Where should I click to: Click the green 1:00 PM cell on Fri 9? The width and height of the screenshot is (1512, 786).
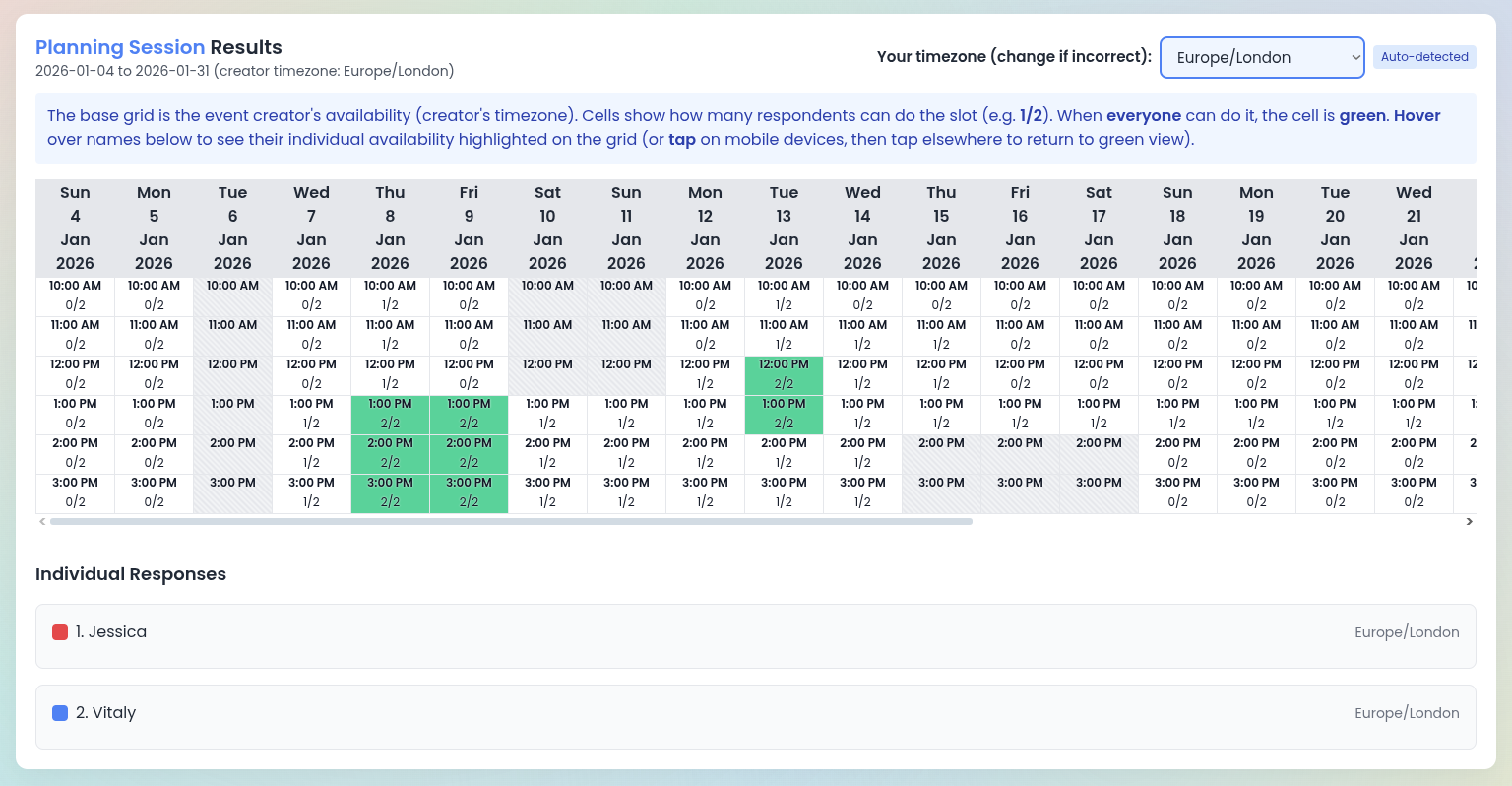[469, 415]
